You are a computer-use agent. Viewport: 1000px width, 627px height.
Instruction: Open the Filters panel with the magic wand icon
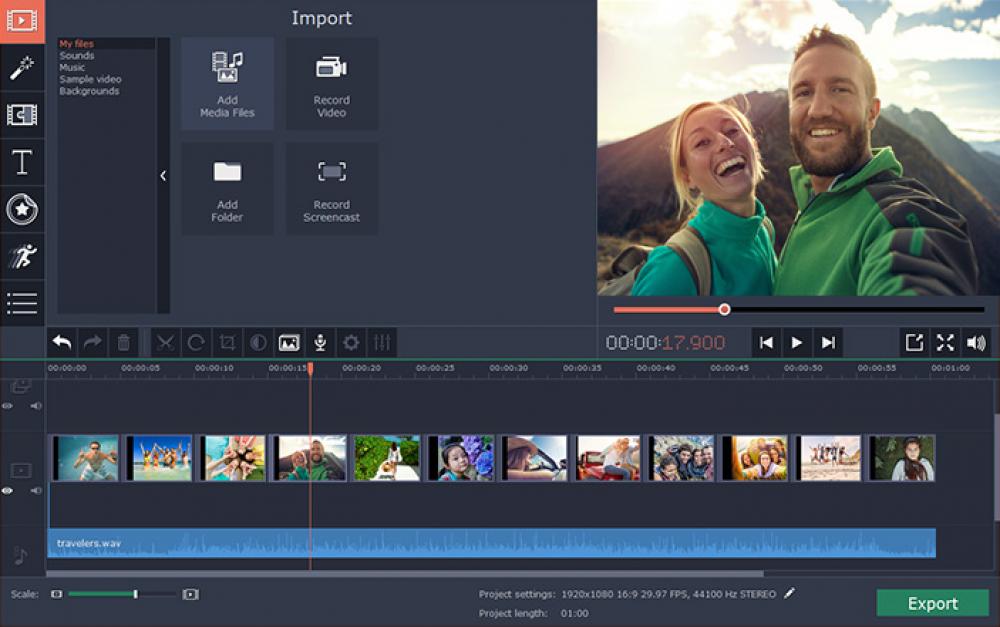coord(22,70)
